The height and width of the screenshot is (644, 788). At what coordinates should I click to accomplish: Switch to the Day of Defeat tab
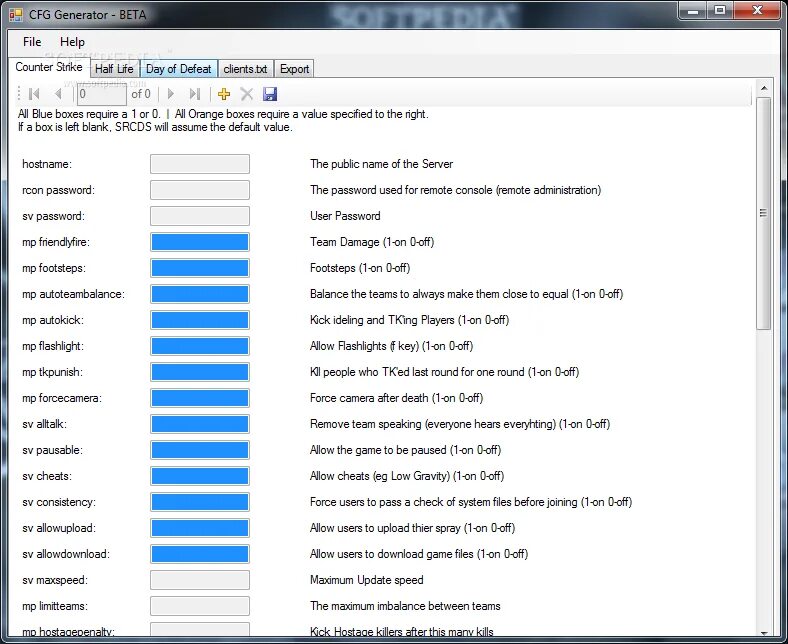point(178,69)
